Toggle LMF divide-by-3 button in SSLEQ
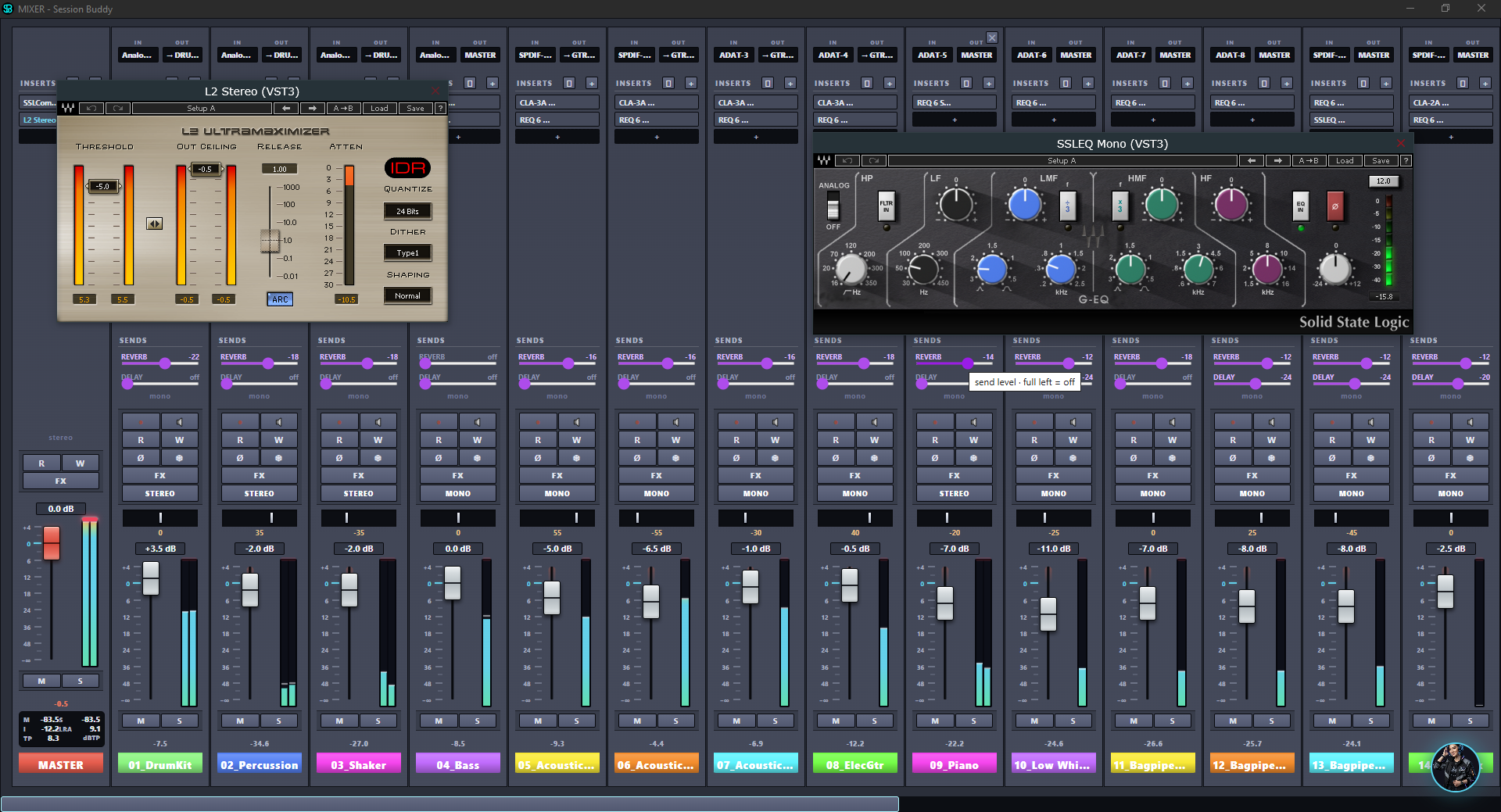The image size is (1501, 812). pos(1067,206)
